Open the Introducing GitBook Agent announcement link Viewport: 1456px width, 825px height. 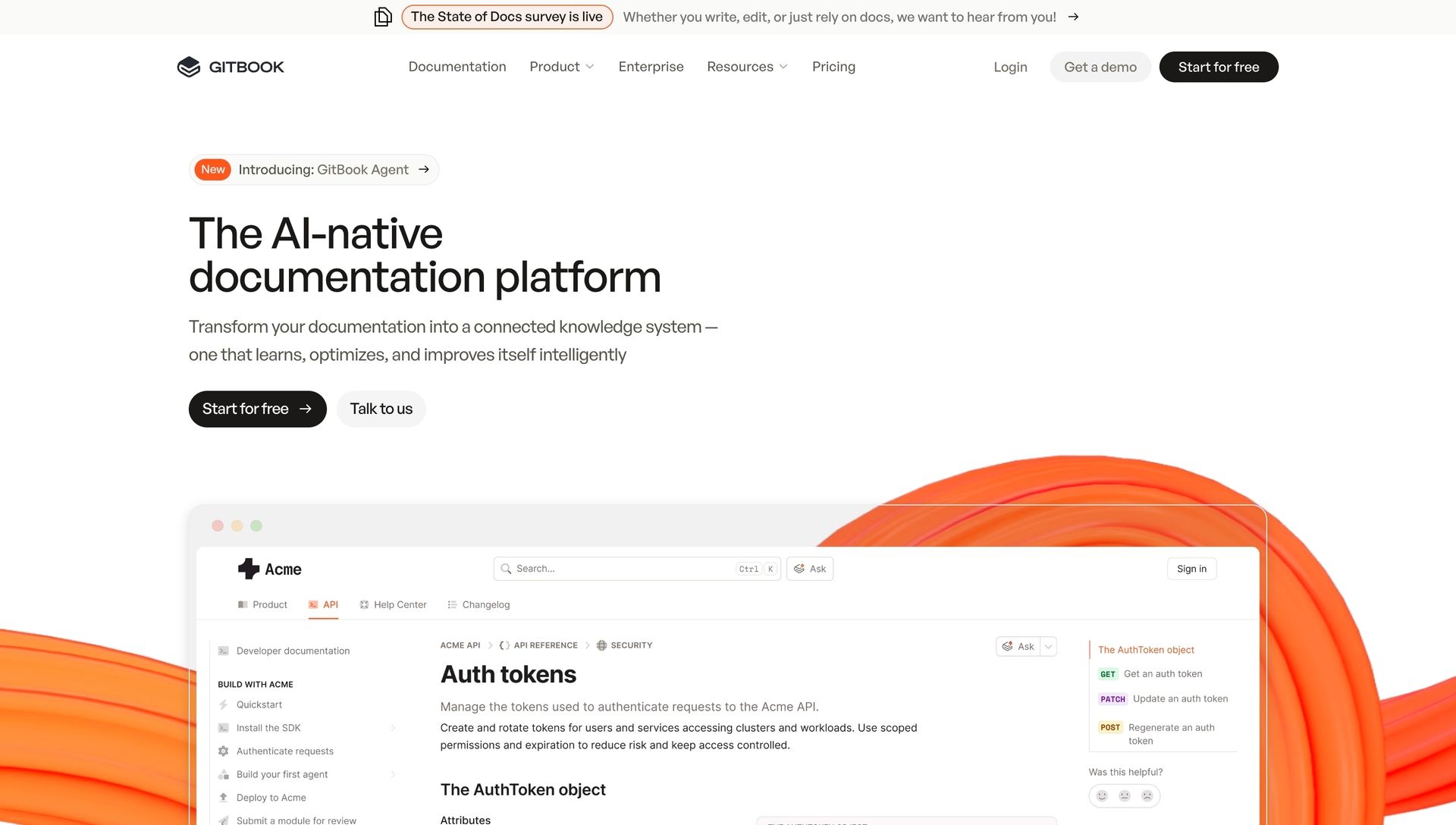(x=314, y=170)
